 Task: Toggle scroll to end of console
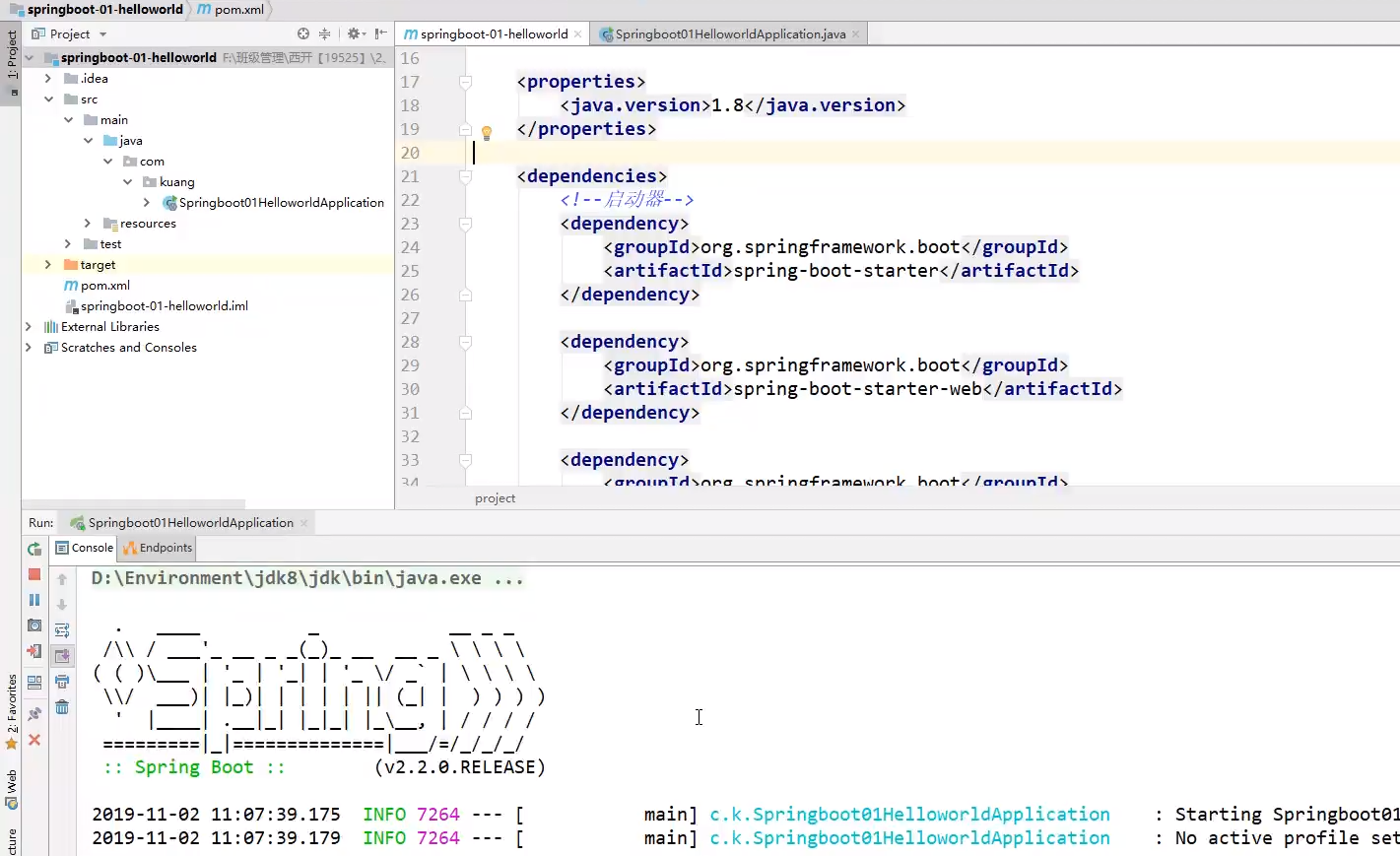pos(62,656)
